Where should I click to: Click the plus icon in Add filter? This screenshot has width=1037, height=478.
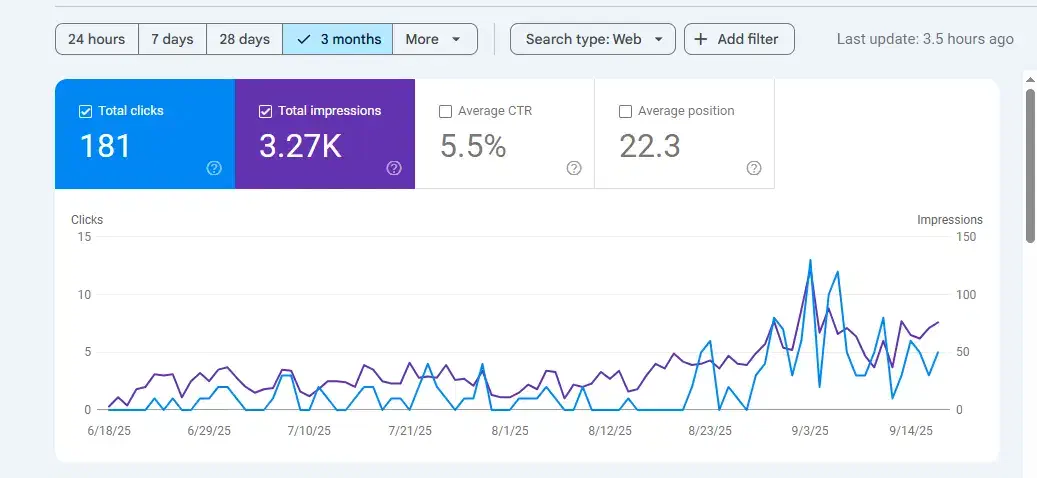coord(700,39)
